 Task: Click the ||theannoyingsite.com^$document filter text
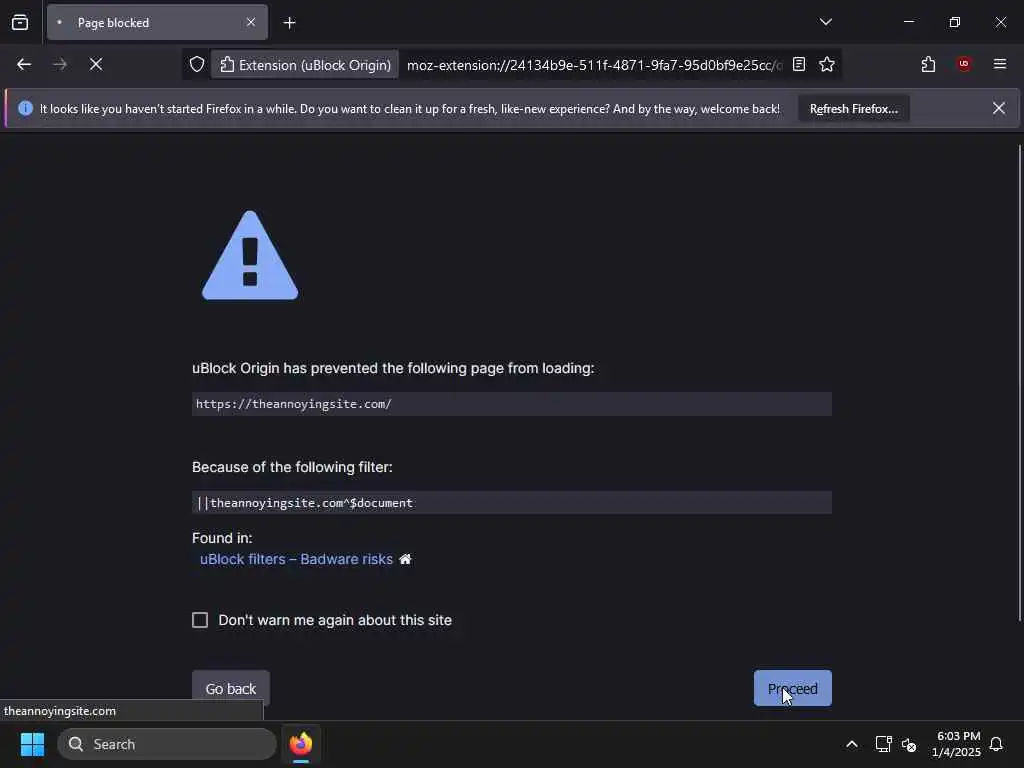(x=305, y=503)
